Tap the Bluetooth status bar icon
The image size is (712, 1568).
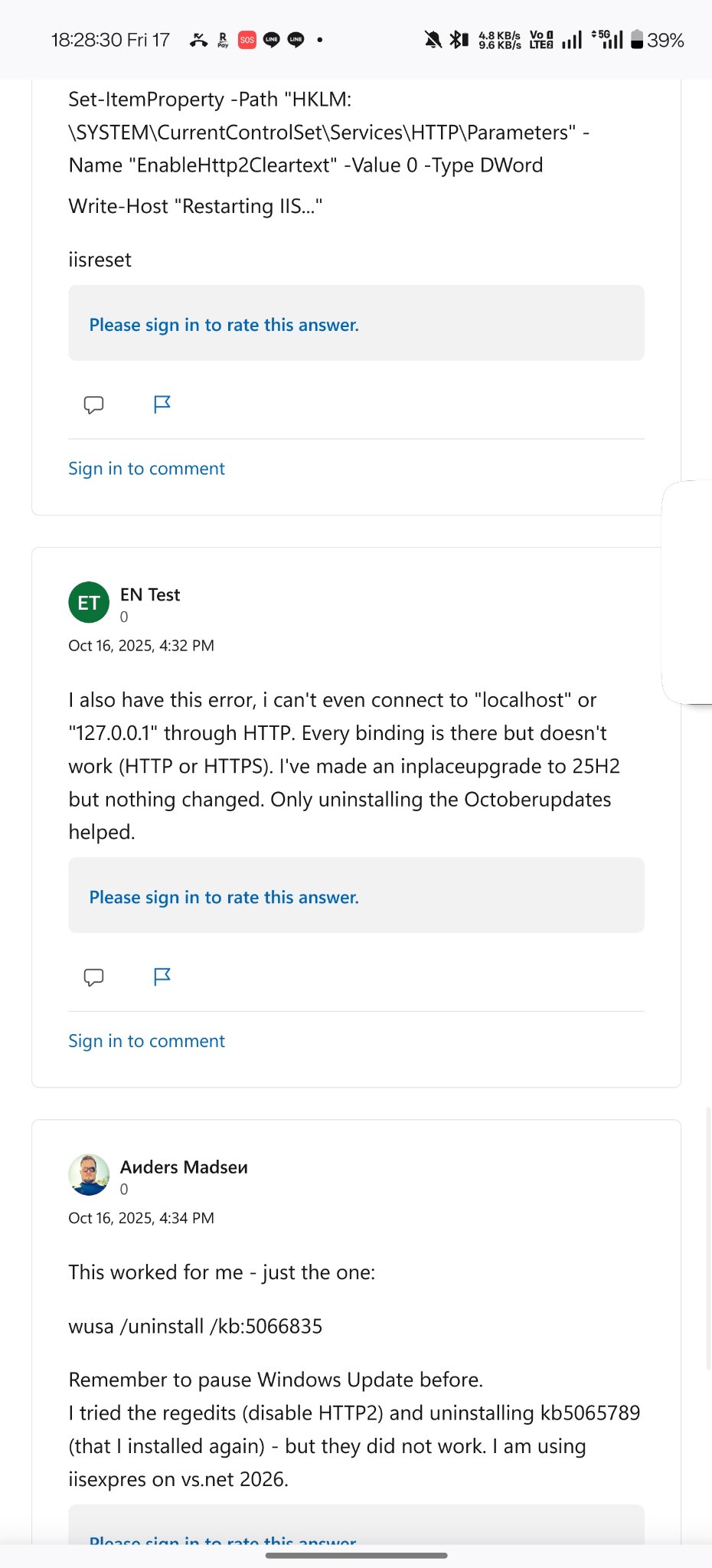pyautogui.click(x=458, y=40)
